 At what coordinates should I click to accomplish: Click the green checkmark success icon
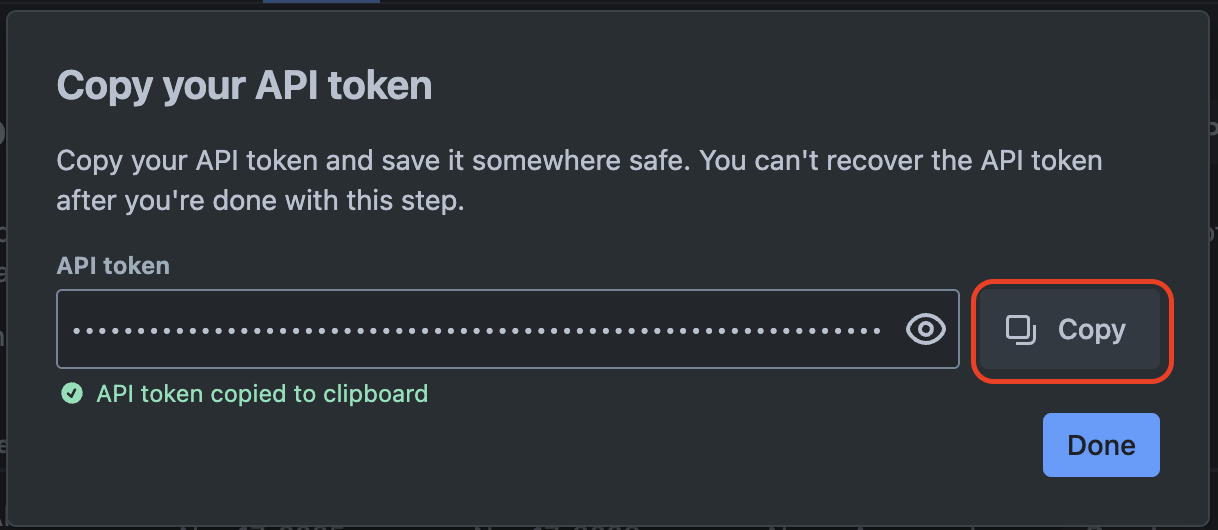coord(71,393)
